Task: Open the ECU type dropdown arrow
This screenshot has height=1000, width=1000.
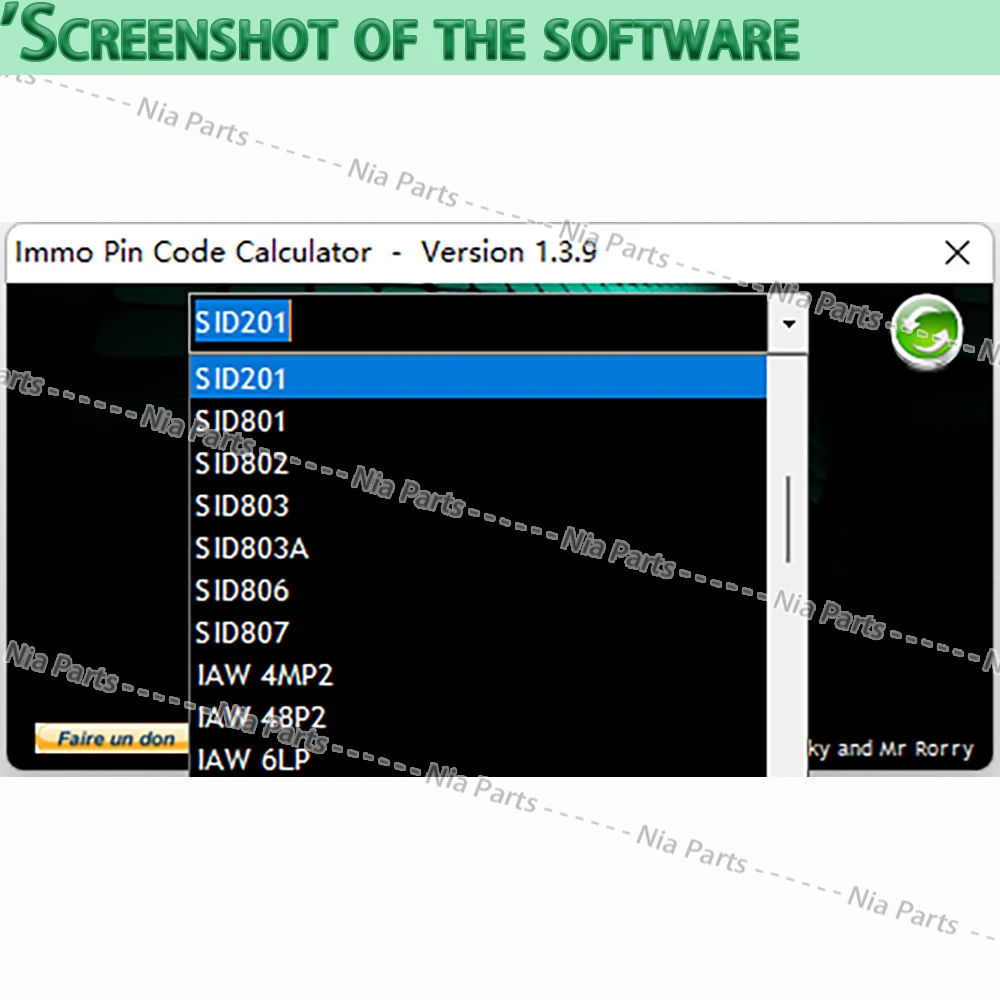Action: (x=788, y=323)
